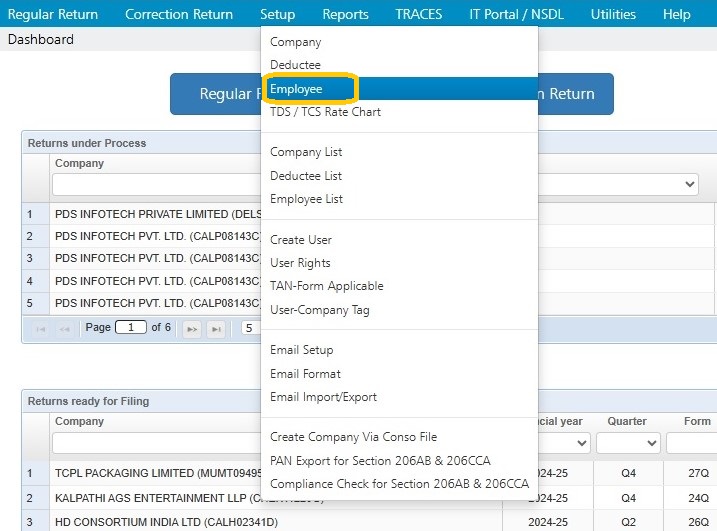Expand the Quarter filter dropdown
This screenshot has height=531, width=717.
[x=628, y=443]
